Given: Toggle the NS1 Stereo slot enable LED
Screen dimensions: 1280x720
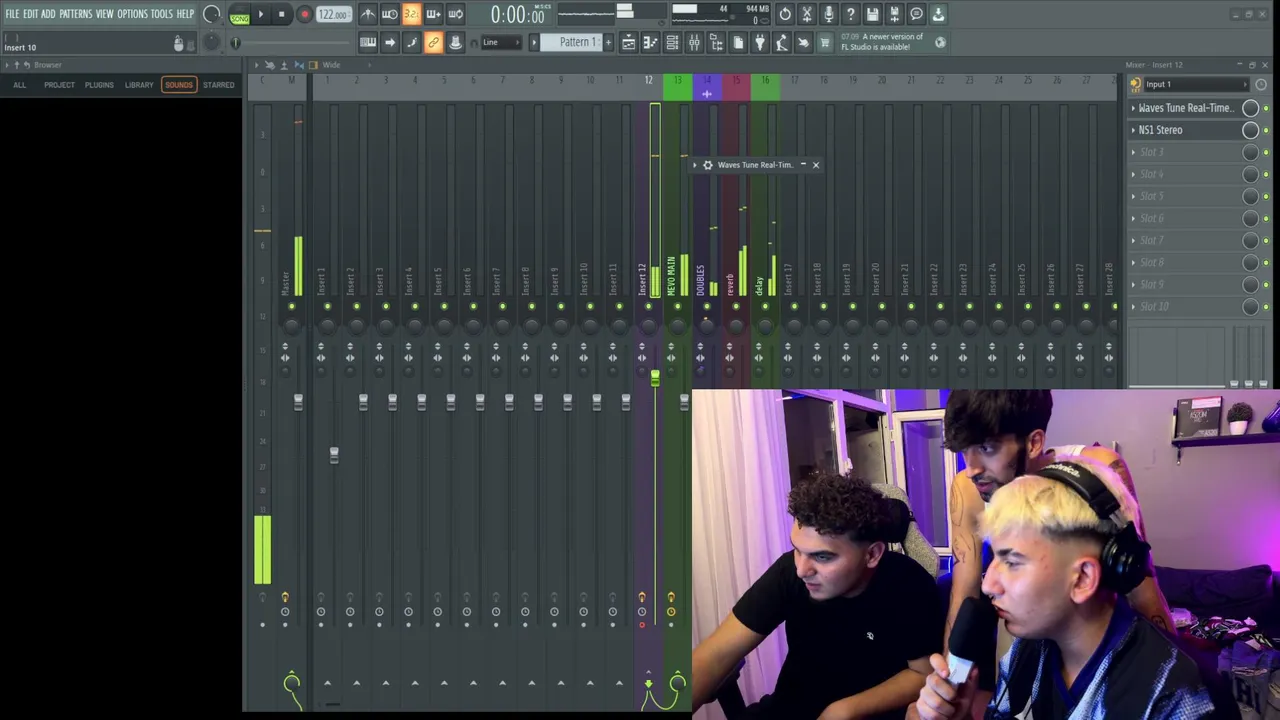Looking at the screenshot, I should [1266, 131].
